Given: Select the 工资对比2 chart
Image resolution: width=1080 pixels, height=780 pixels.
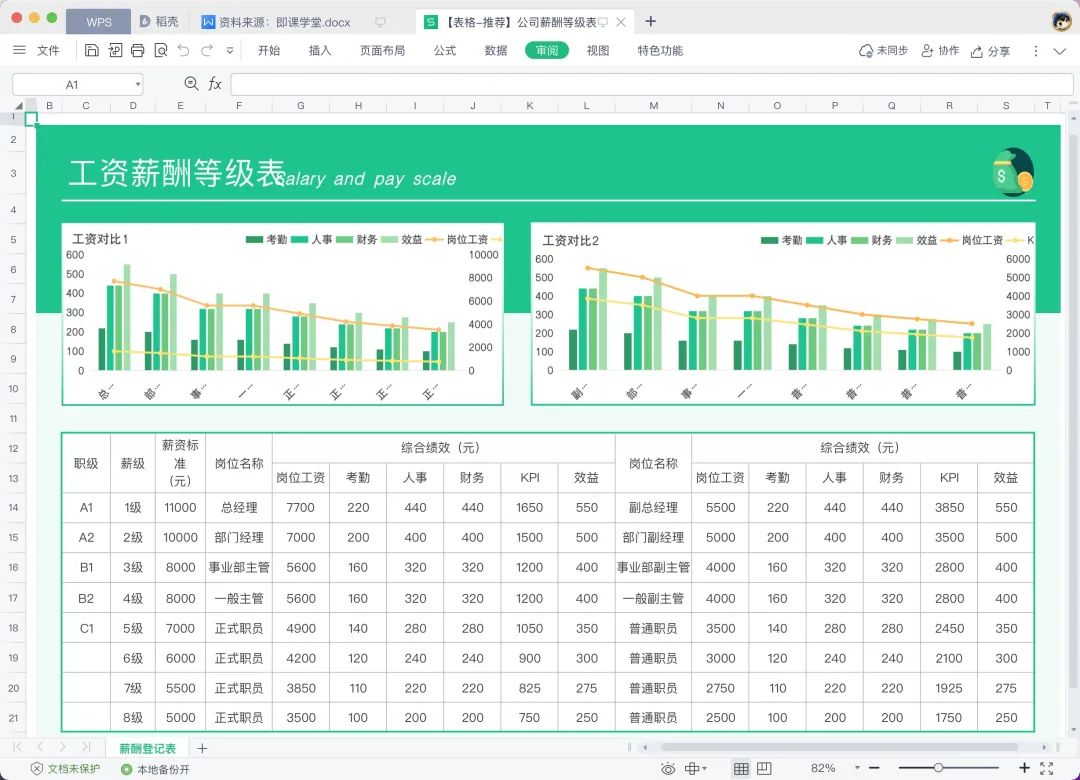Looking at the screenshot, I should pyautogui.click(x=783, y=314).
